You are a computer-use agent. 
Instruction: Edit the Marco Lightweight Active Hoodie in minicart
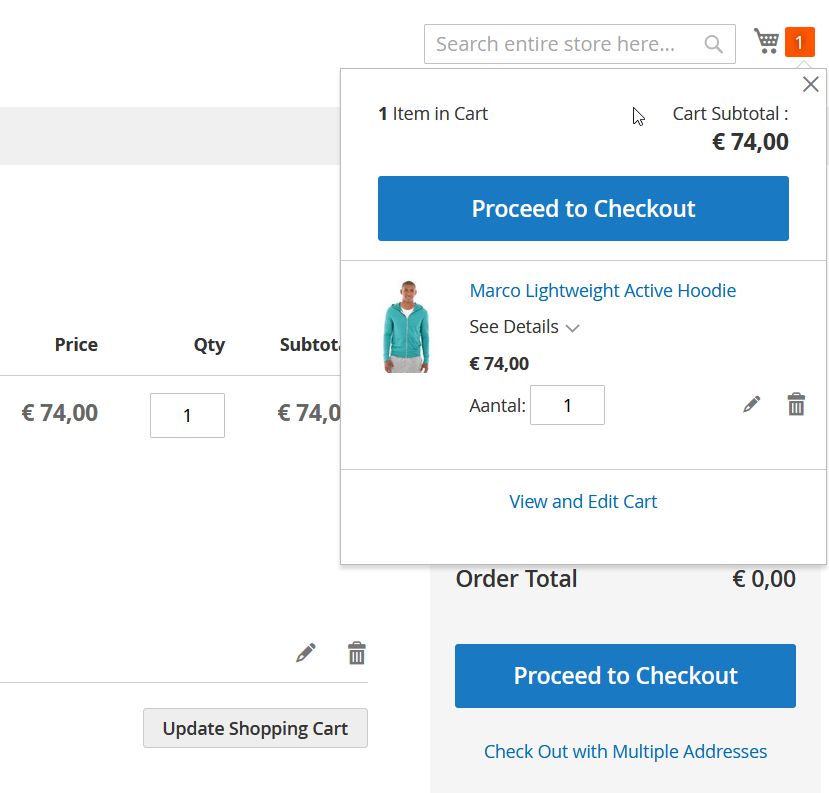pyautogui.click(x=751, y=404)
